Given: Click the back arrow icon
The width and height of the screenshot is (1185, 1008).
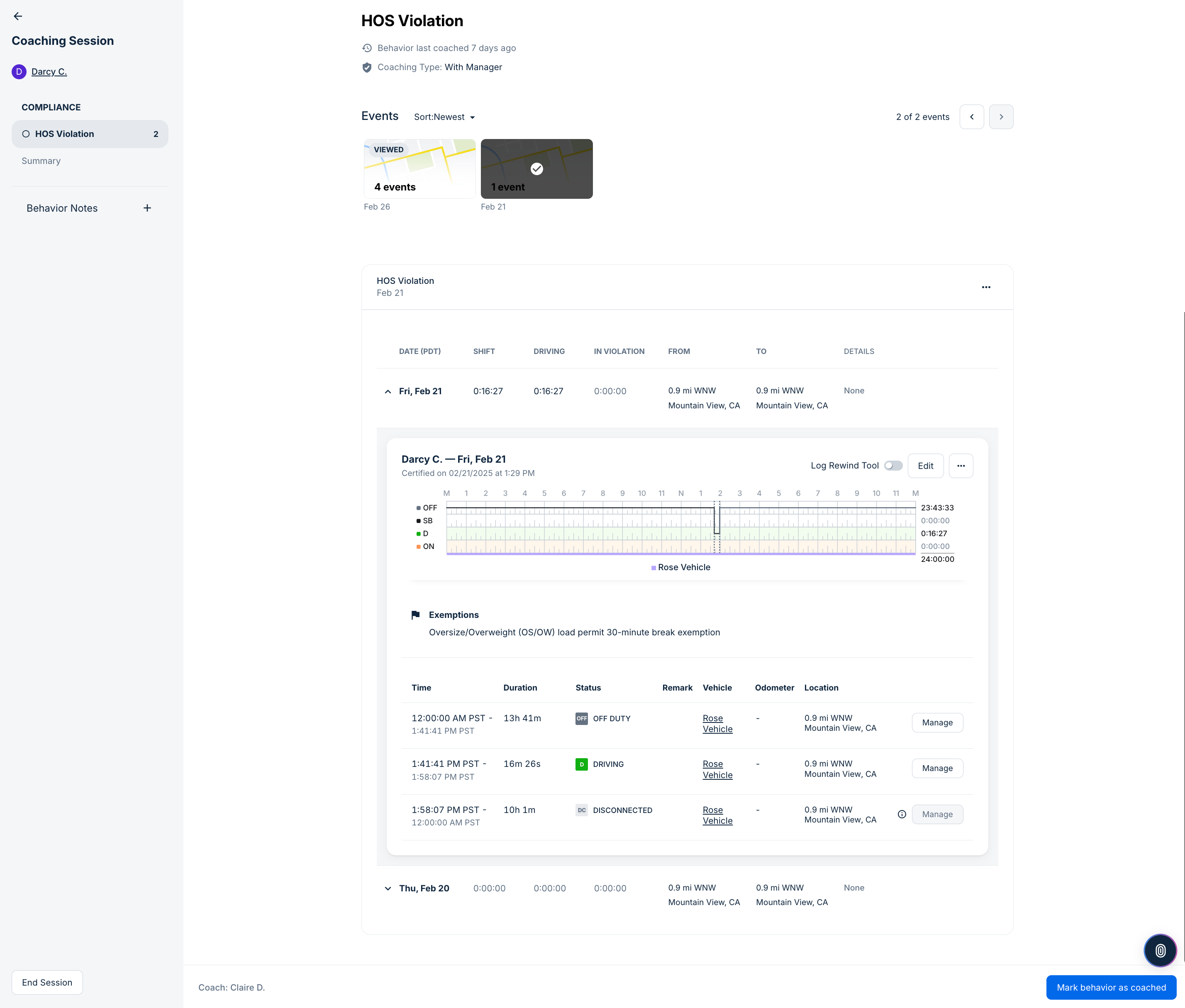Looking at the screenshot, I should (x=18, y=16).
